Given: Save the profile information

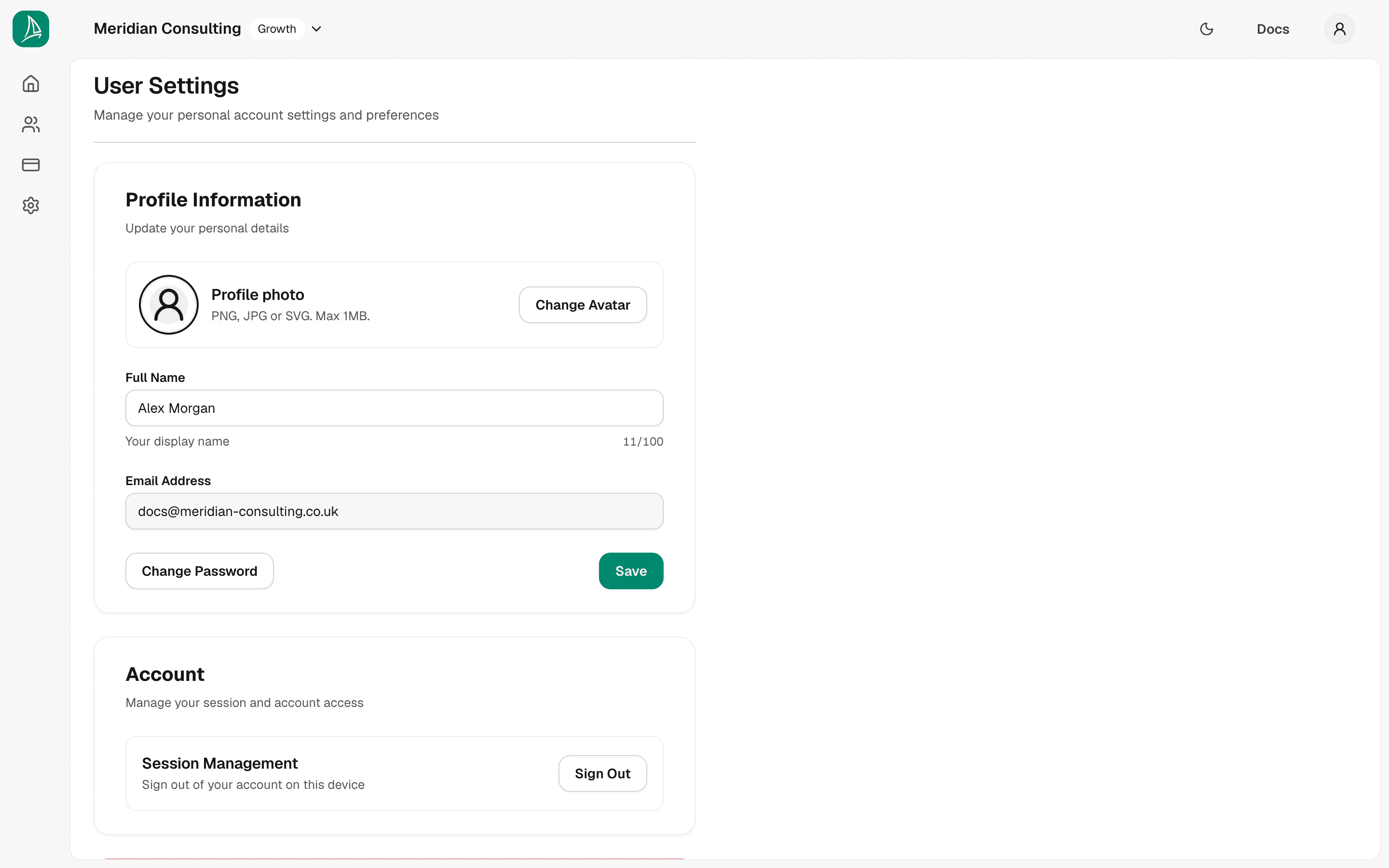Looking at the screenshot, I should click(x=631, y=571).
